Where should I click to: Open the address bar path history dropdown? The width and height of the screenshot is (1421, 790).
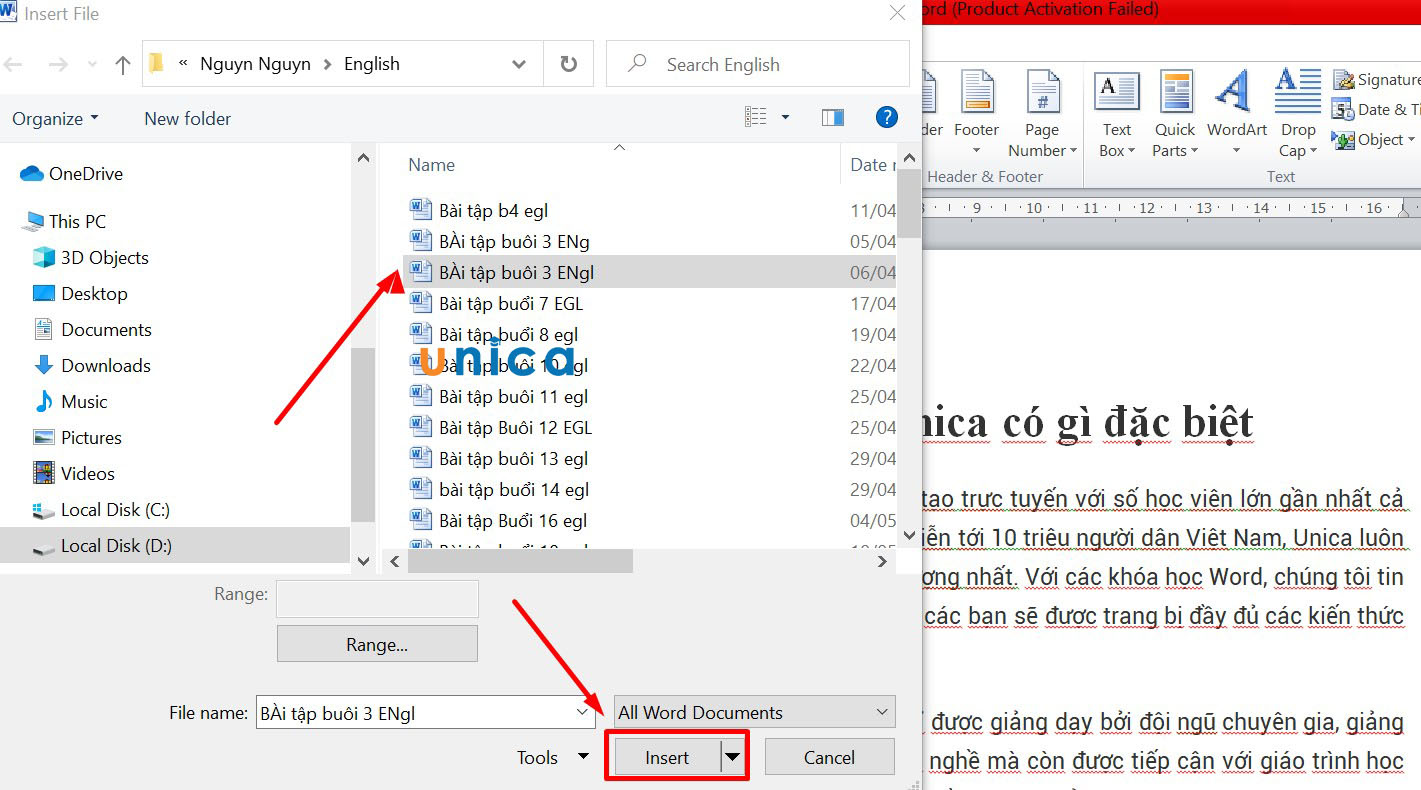click(x=519, y=64)
